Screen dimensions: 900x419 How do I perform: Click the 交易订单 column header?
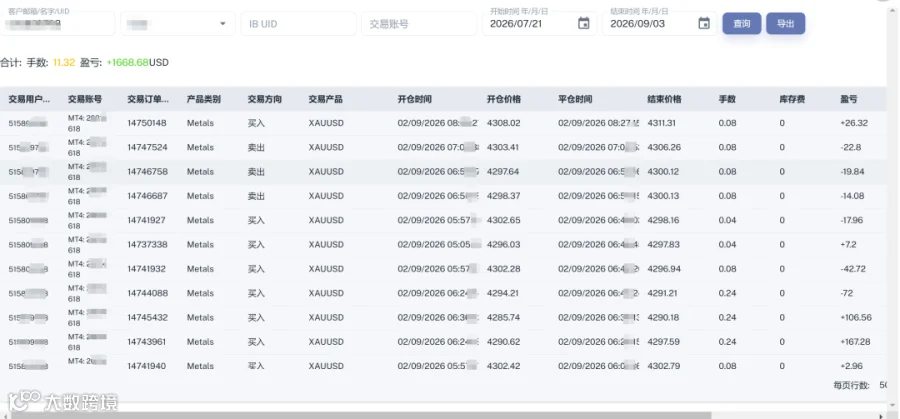(x=148, y=99)
